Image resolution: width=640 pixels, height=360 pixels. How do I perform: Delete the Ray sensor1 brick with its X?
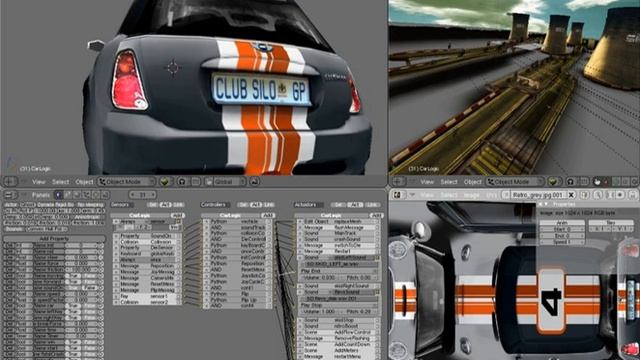coord(116,296)
